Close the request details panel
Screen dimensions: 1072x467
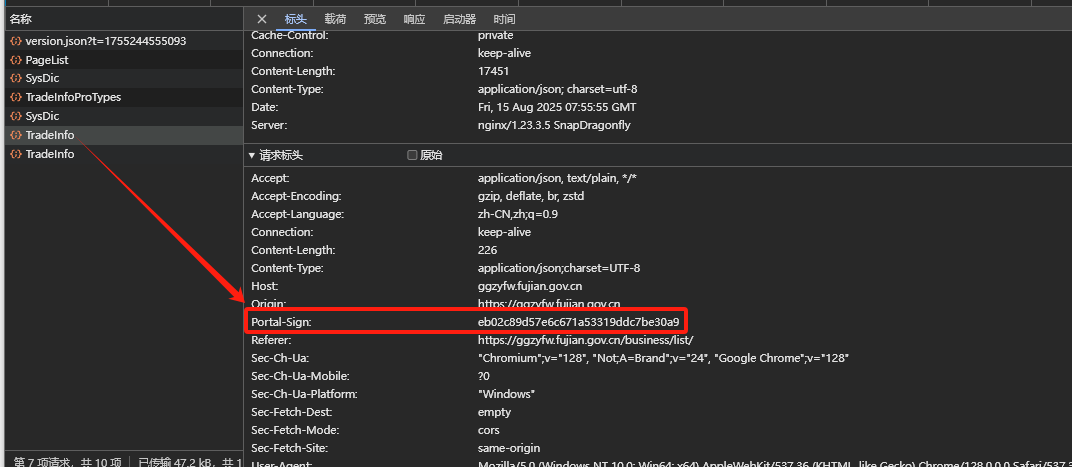pos(262,19)
